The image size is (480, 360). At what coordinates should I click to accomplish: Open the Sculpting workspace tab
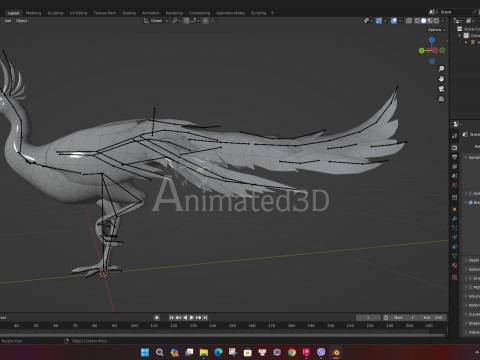(x=55, y=13)
